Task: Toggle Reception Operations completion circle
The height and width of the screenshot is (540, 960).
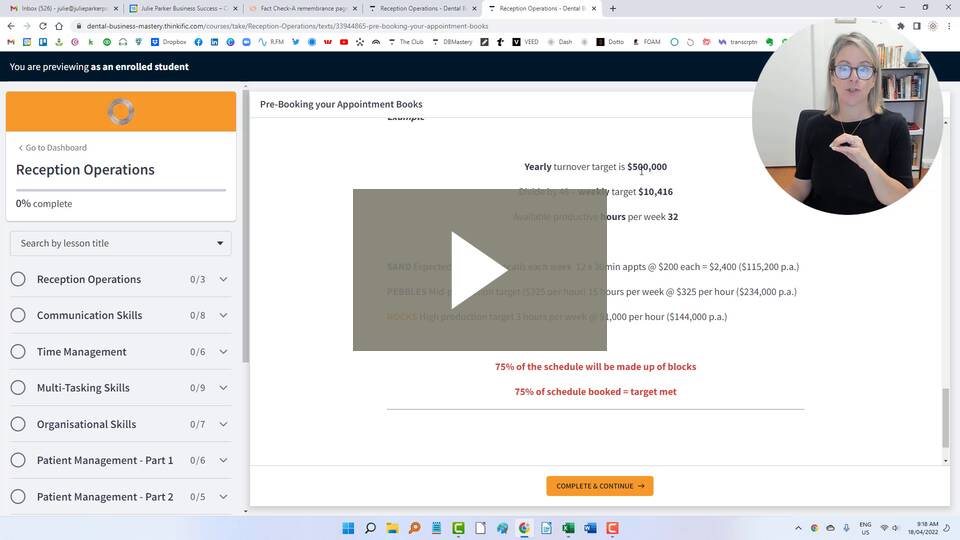Action: (x=18, y=279)
